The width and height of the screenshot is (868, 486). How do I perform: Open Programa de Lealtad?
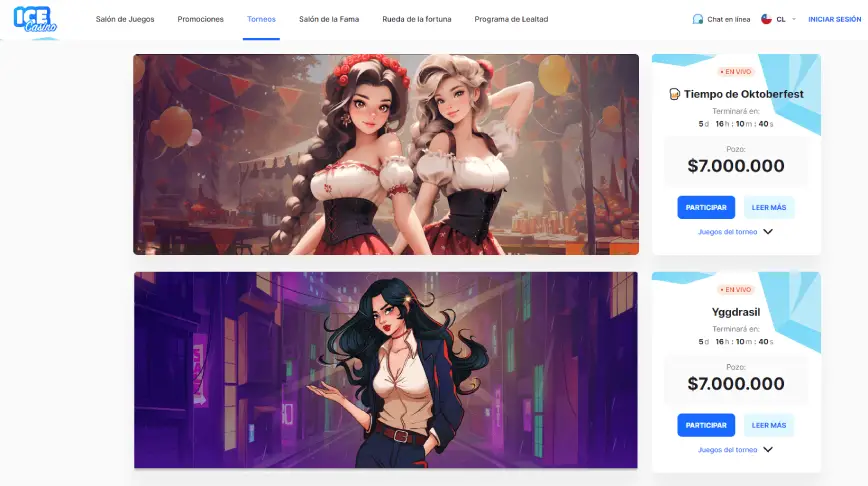pos(511,19)
